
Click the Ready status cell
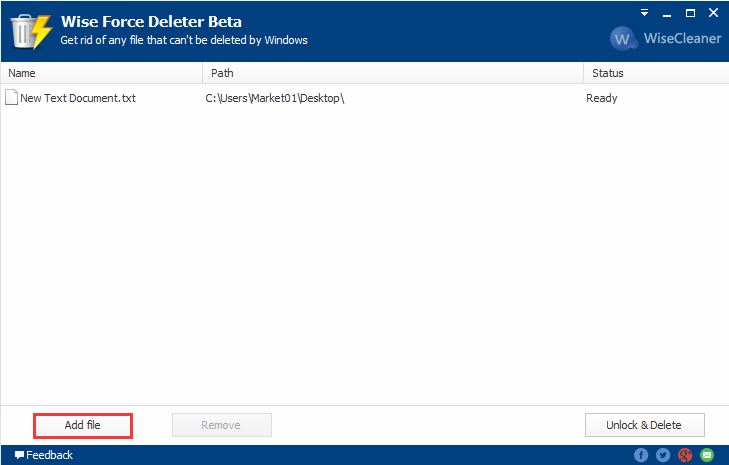point(602,98)
